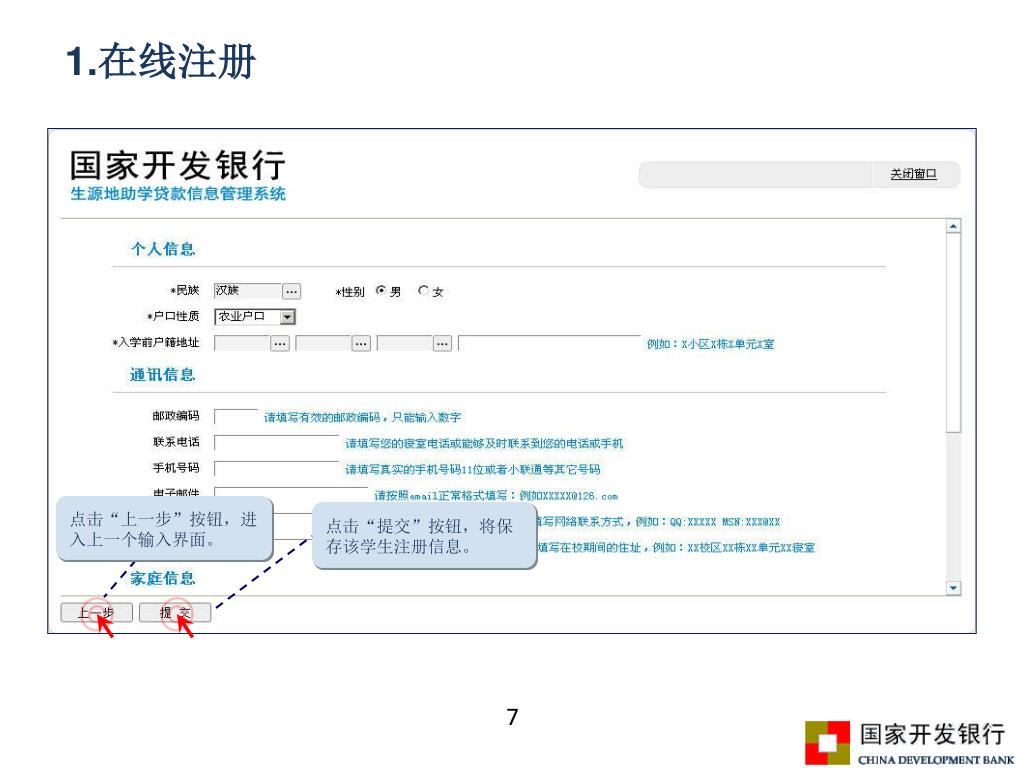Click the first province address box
The image size is (1024, 768).
[x=242, y=344]
